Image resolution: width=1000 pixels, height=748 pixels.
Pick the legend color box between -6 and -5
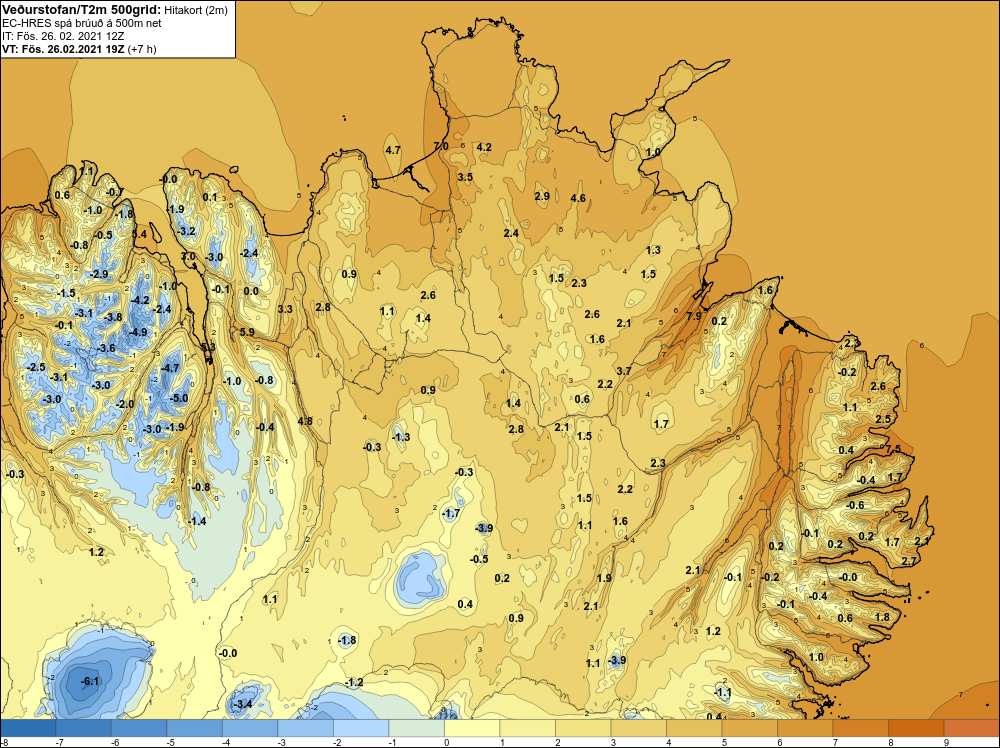coord(139,728)
